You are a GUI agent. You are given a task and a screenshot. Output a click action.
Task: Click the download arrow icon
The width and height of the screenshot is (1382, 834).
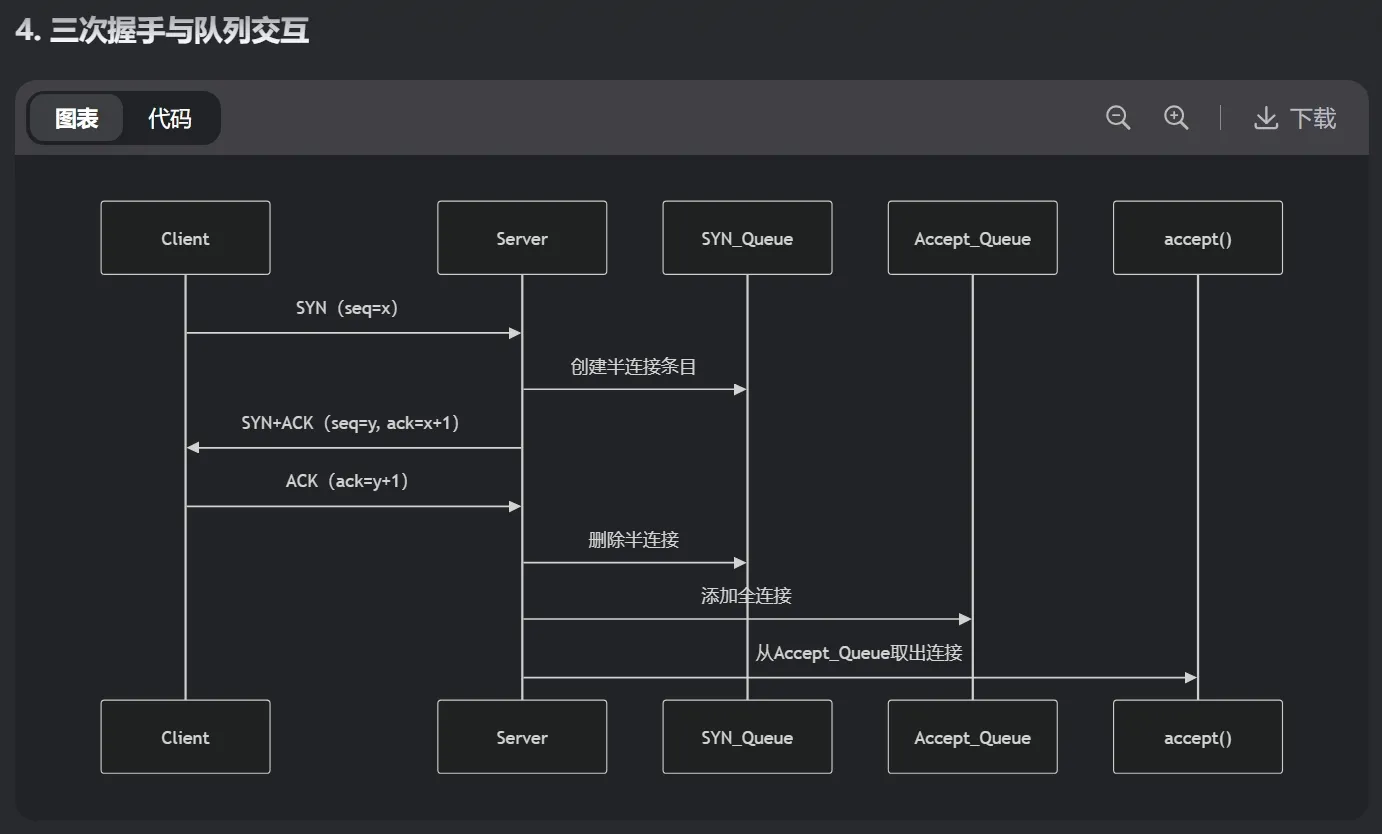pyautogui.click(x=1266, y=118)
